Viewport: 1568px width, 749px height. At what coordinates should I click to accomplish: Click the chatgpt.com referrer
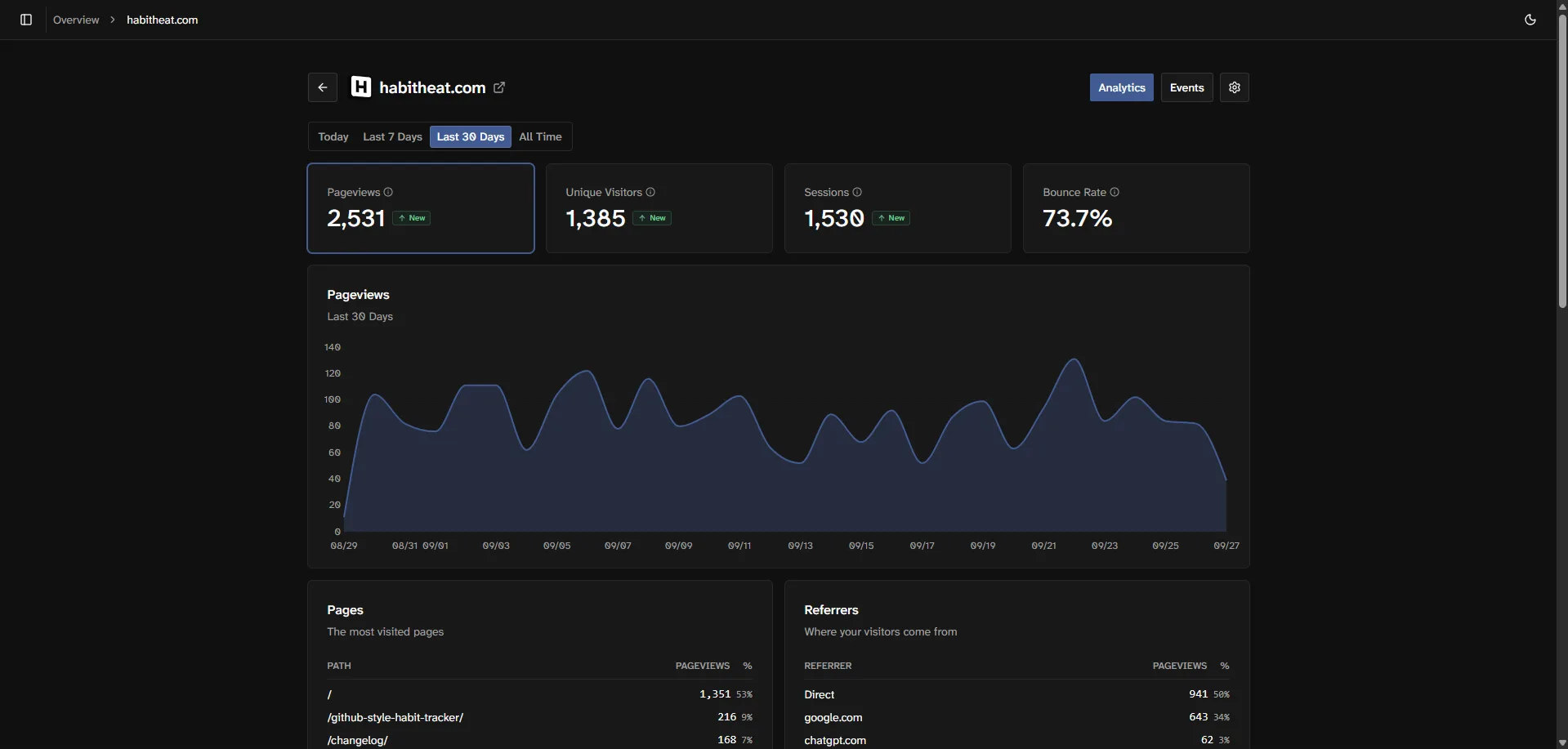coord(835,740)
